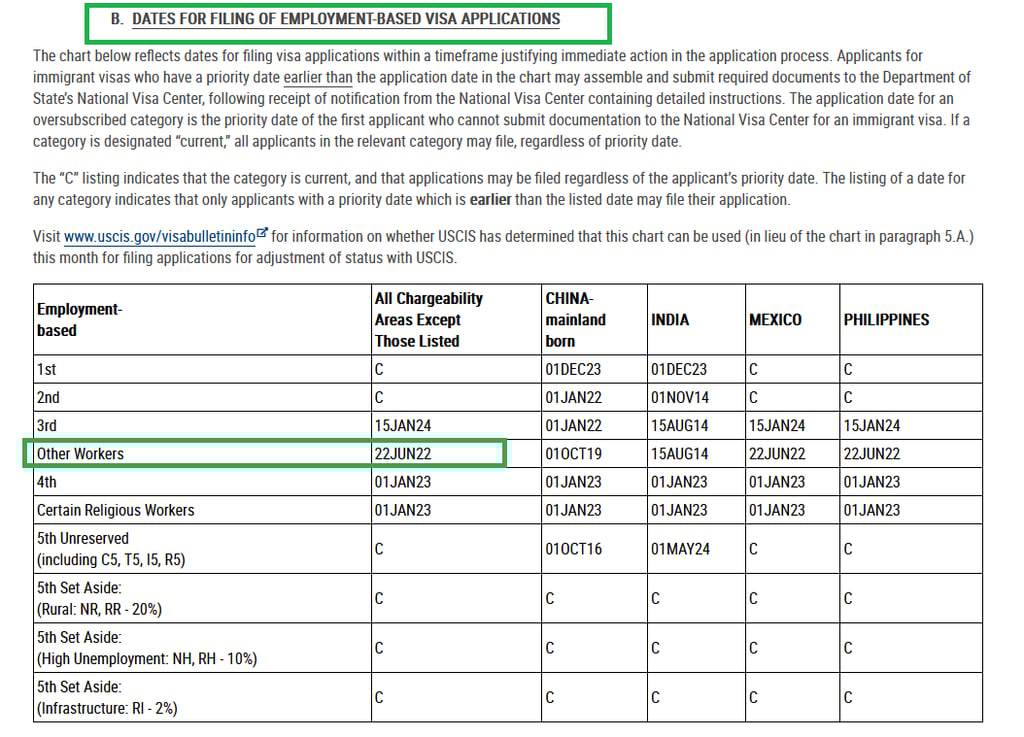Click the PHILIPPINES column header
Screen dimensions: 1024x737
pyautogui.click(x=886, y=320)
